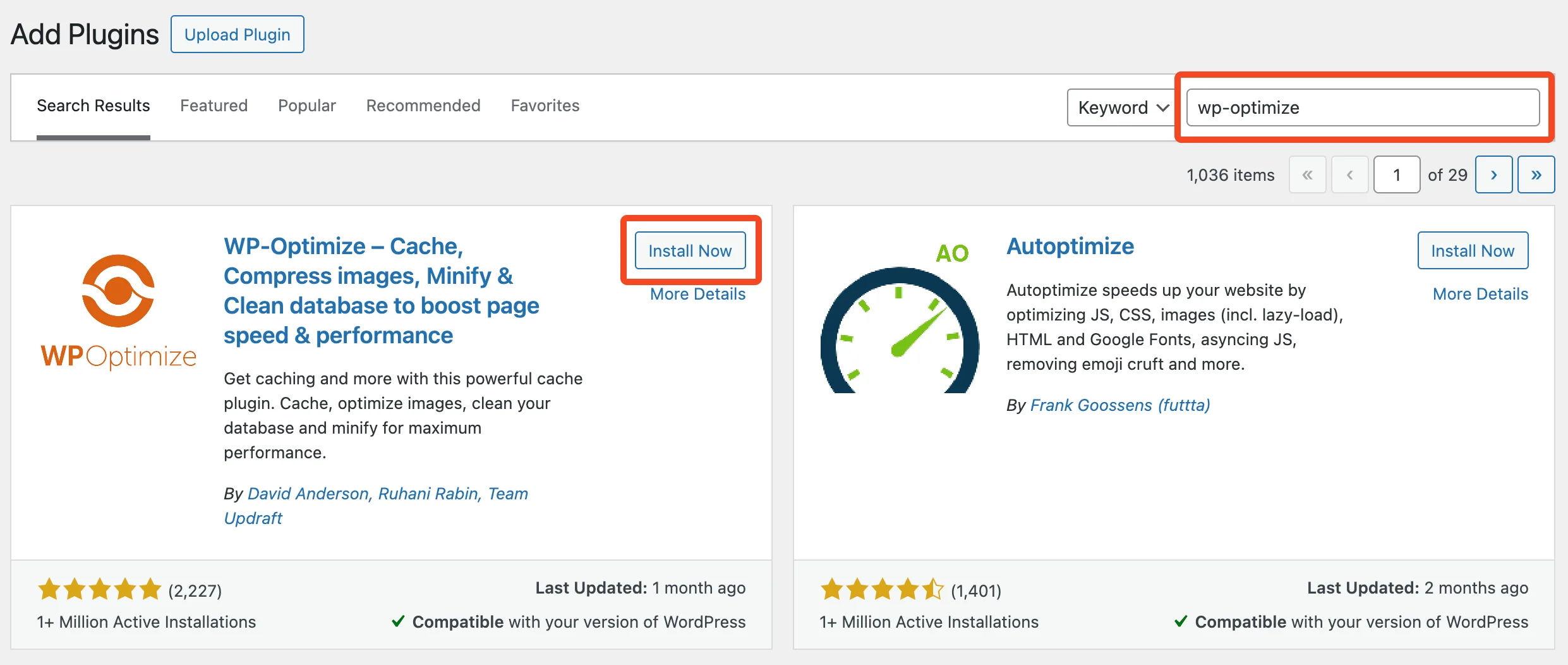This screenshot has width=1568, height=665.
Task: Click the WP-Optimize plugin logo
Action: 119,312
